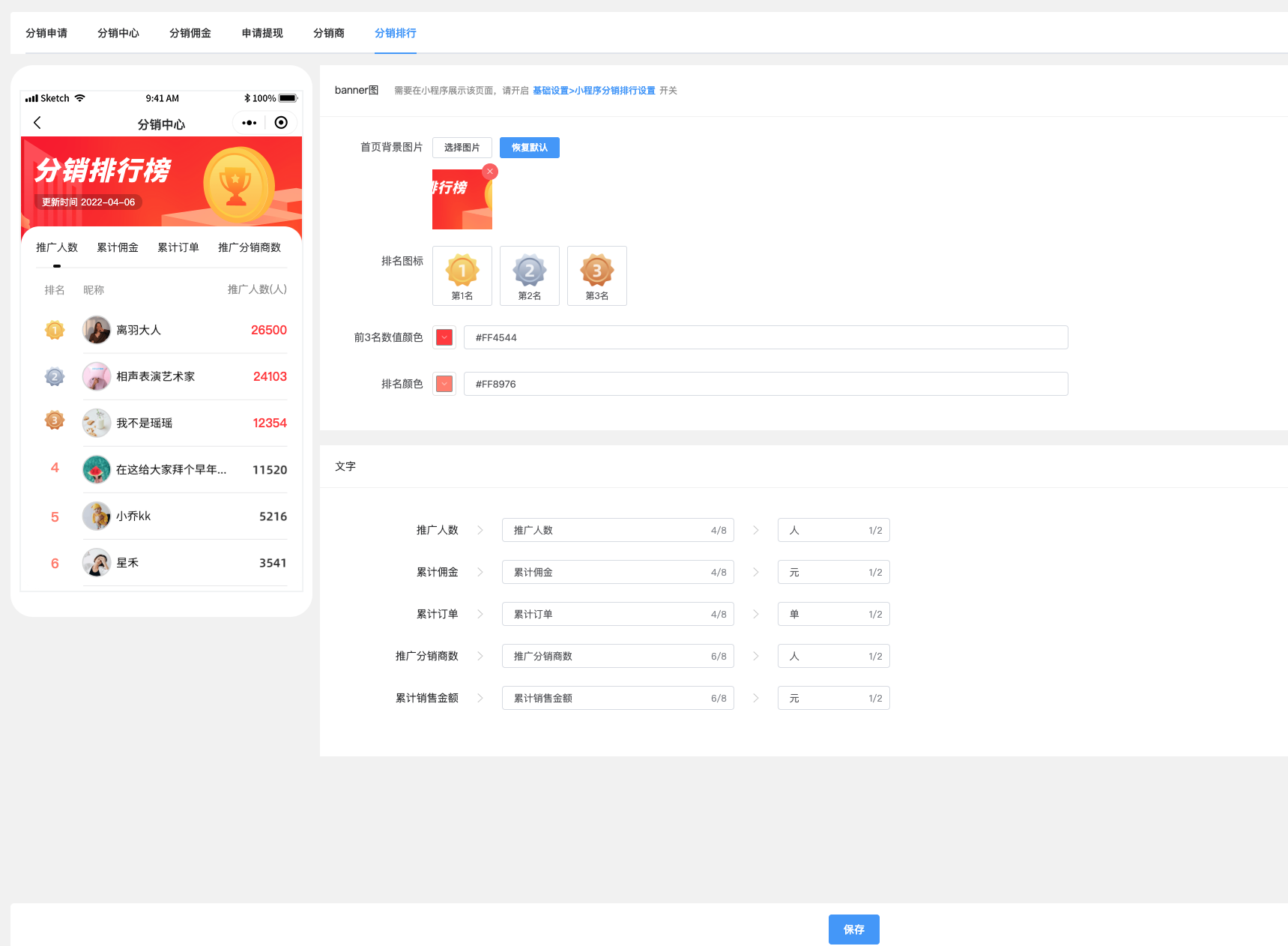The image size is (1288, 946).
Task: Tap the three-dot menu in phone preview
Action: 250,122
